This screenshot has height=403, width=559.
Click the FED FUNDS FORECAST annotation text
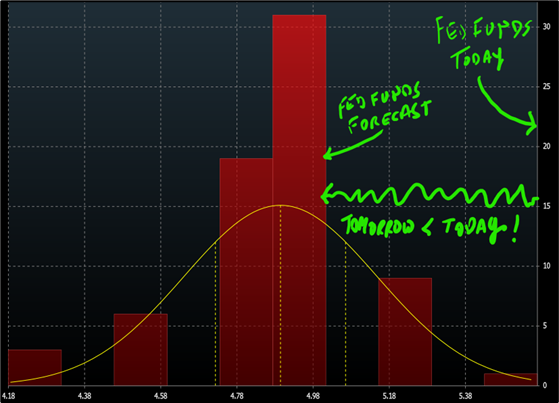383,107
